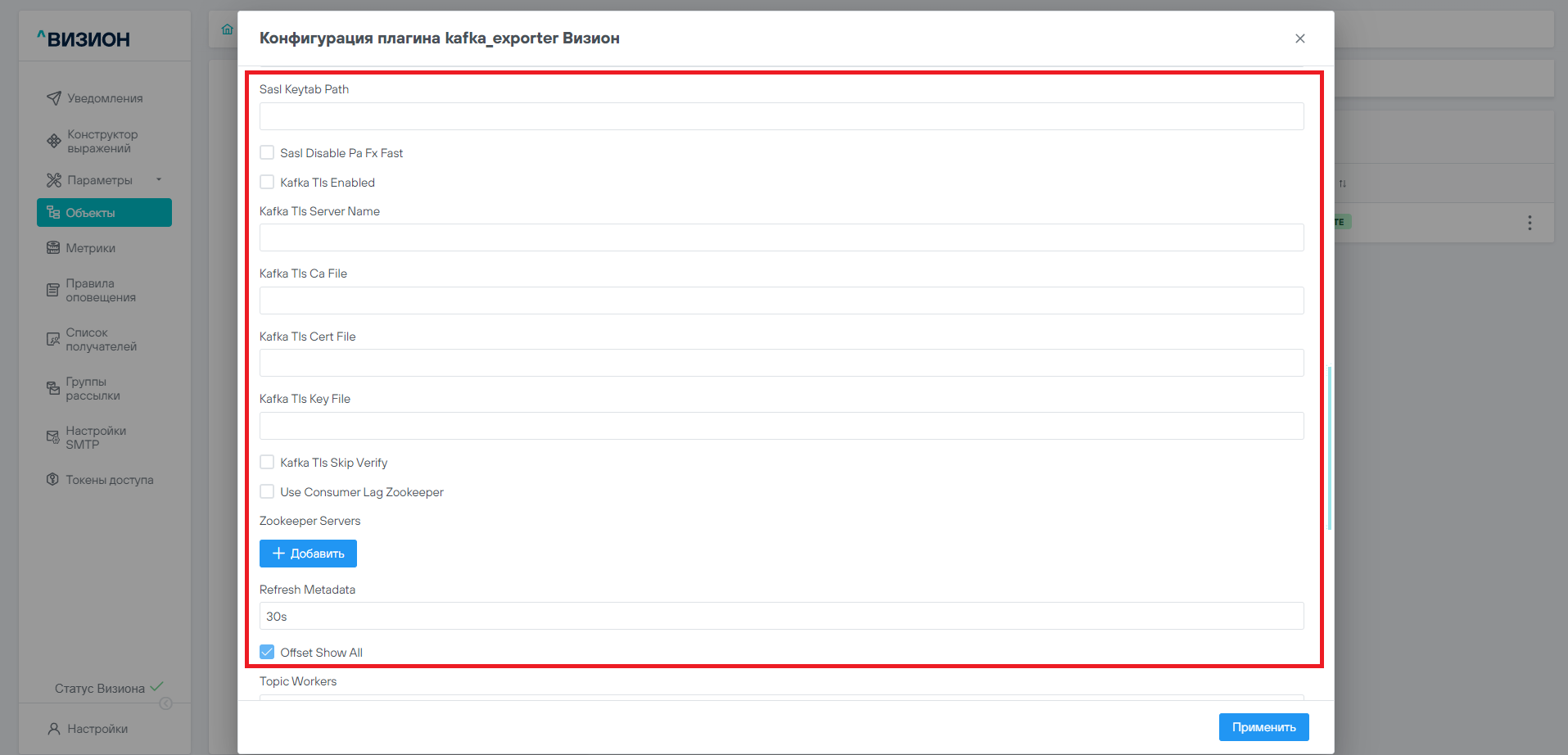Click the dialog title Конфигурация плагина kafka_exporter Визион
1568x755 pixels.
click(440, 38)
